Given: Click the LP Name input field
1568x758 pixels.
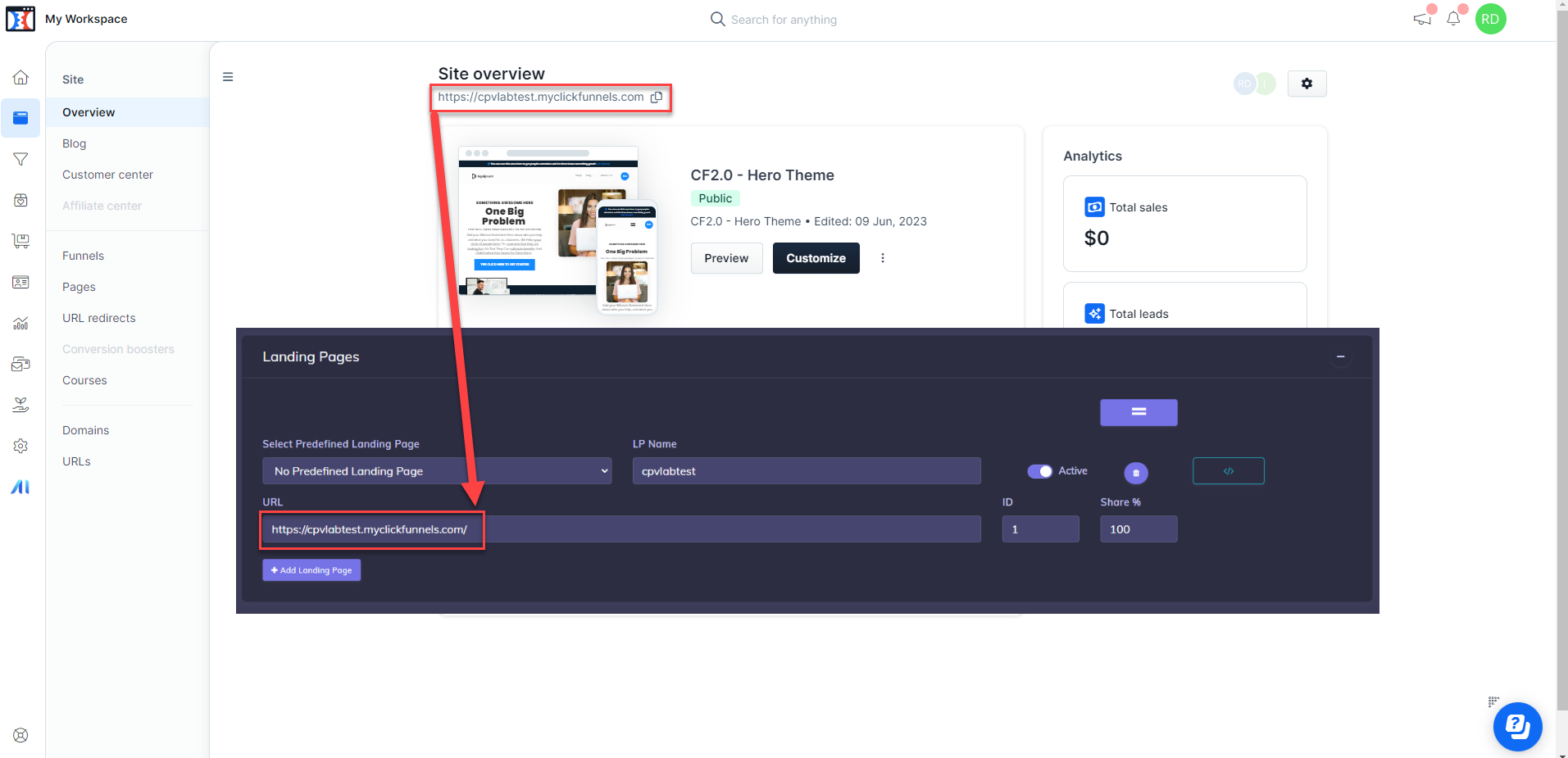Looking at the screenshot, I should [x=807, y=471].
